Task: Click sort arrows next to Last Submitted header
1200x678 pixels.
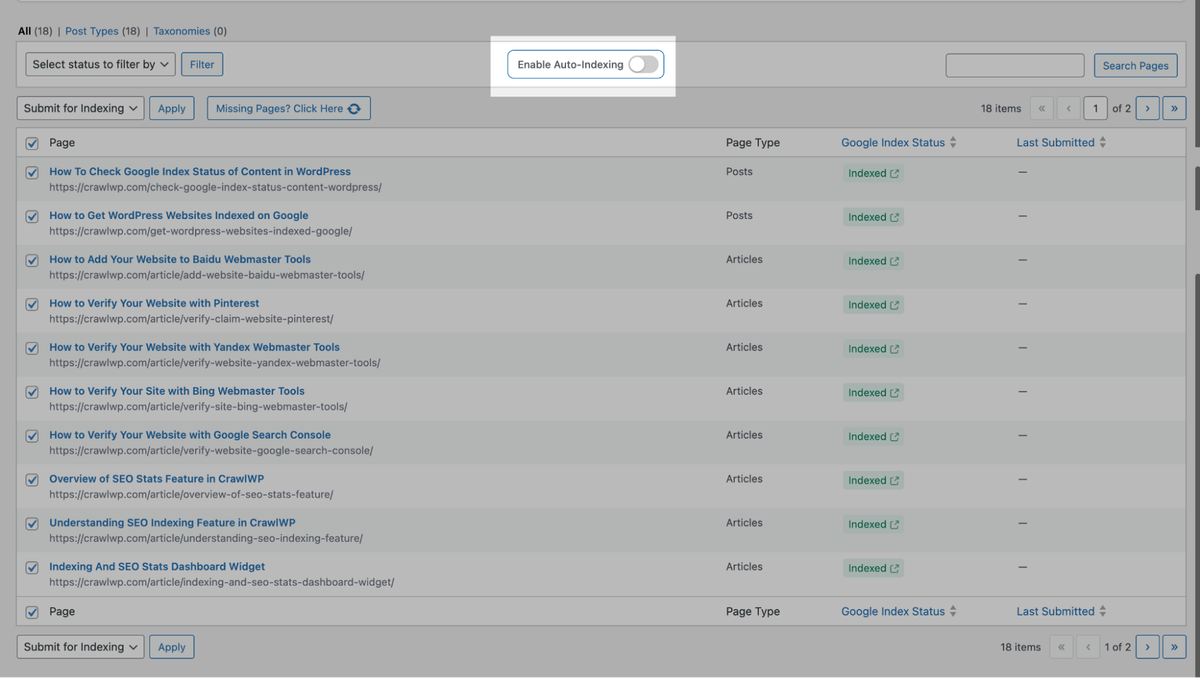Action: point(1101,142)
